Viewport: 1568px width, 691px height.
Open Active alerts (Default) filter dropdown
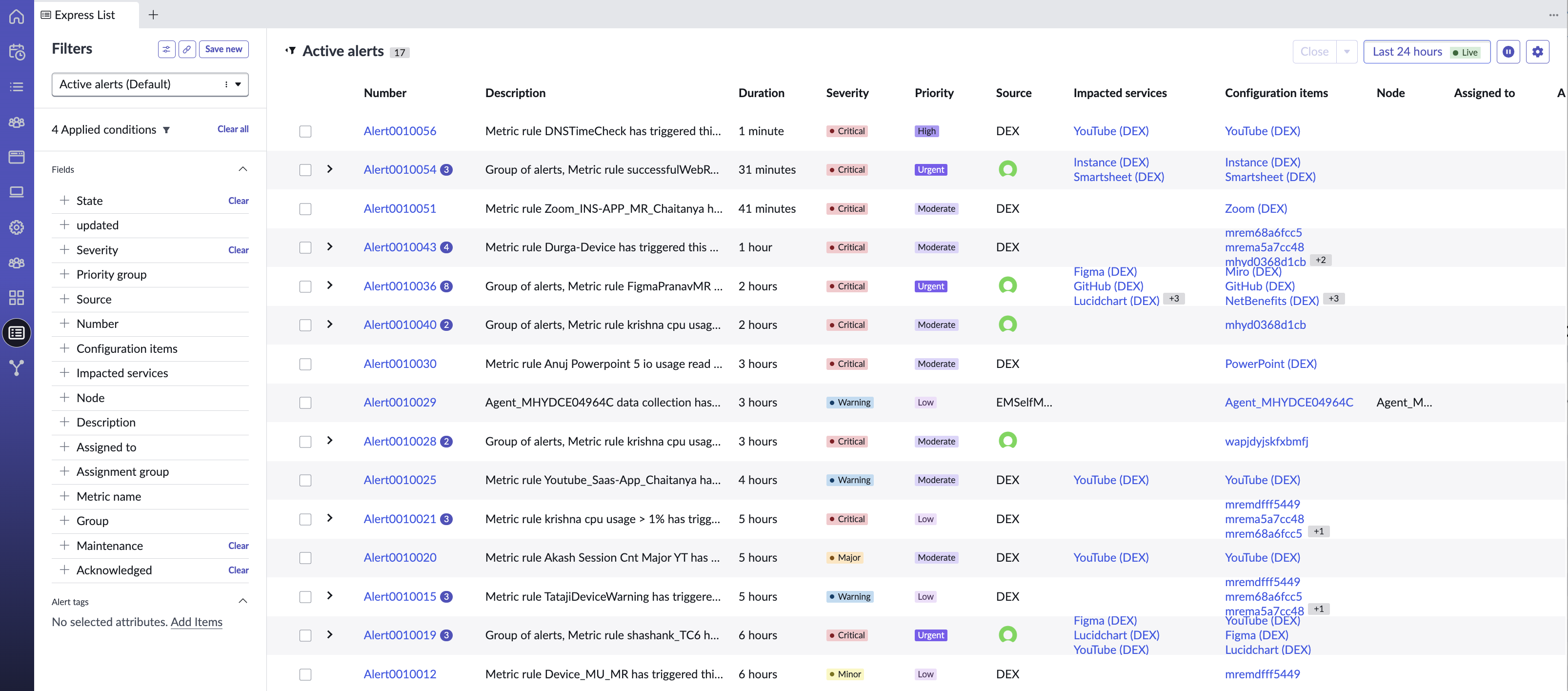pyautogui.click(x=150, y=84)
